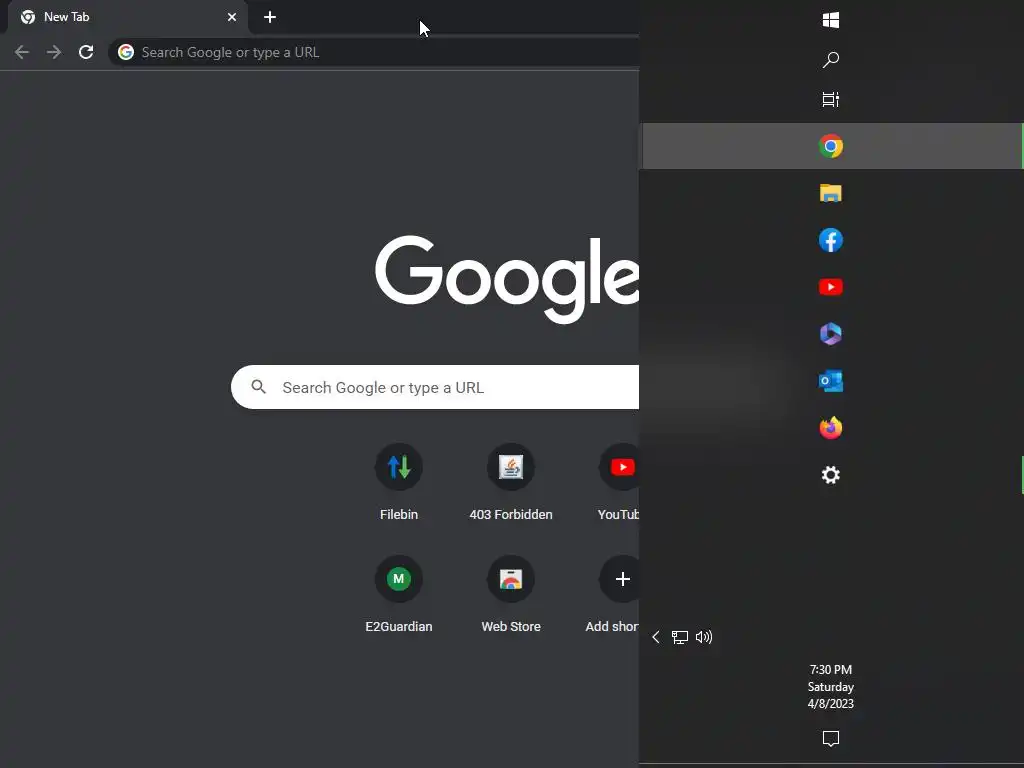Close the New Tab tab
1024x768 pixels.
pos(232,17)
